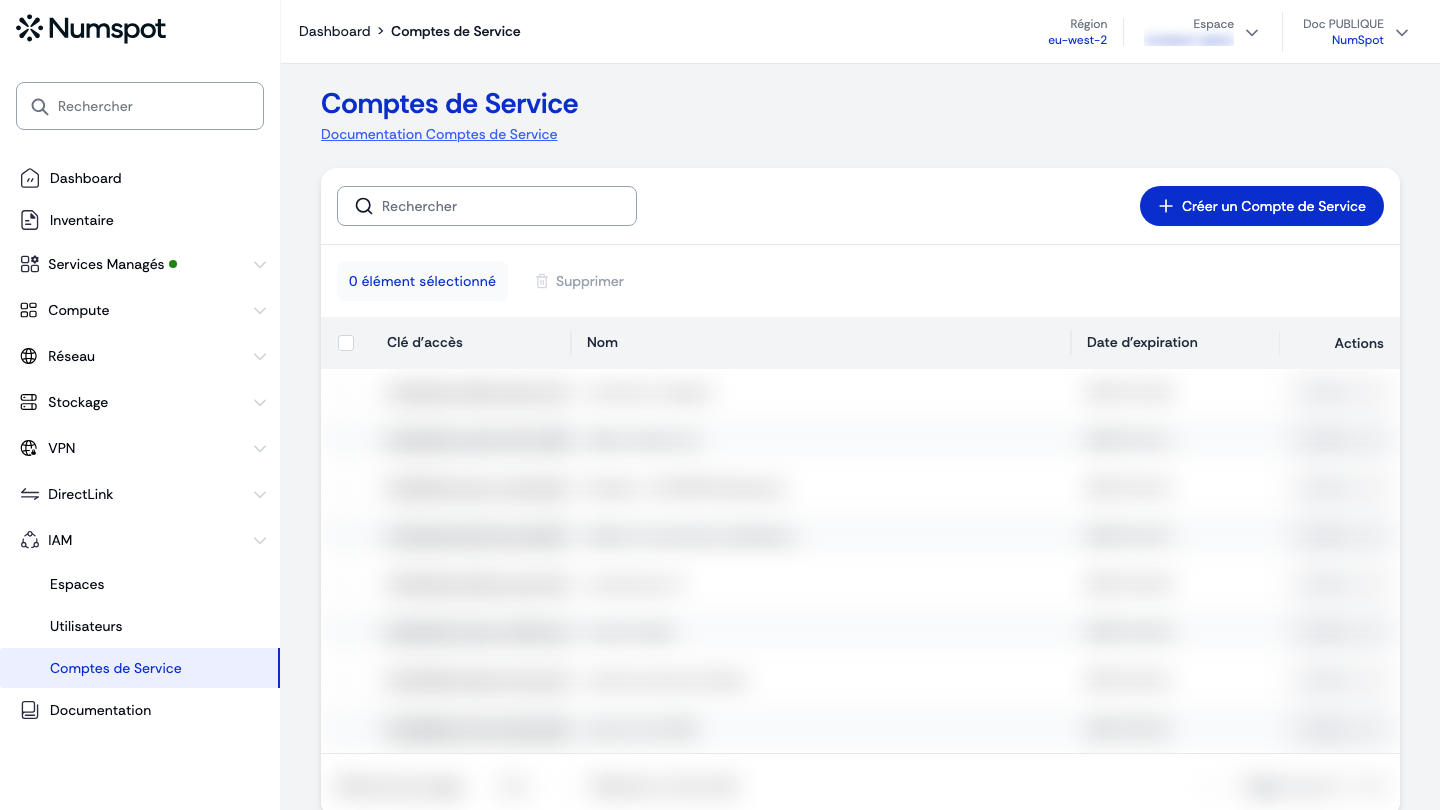Focus the table Rechercher search field
1440x810 pixels.
tap(487, 206)
